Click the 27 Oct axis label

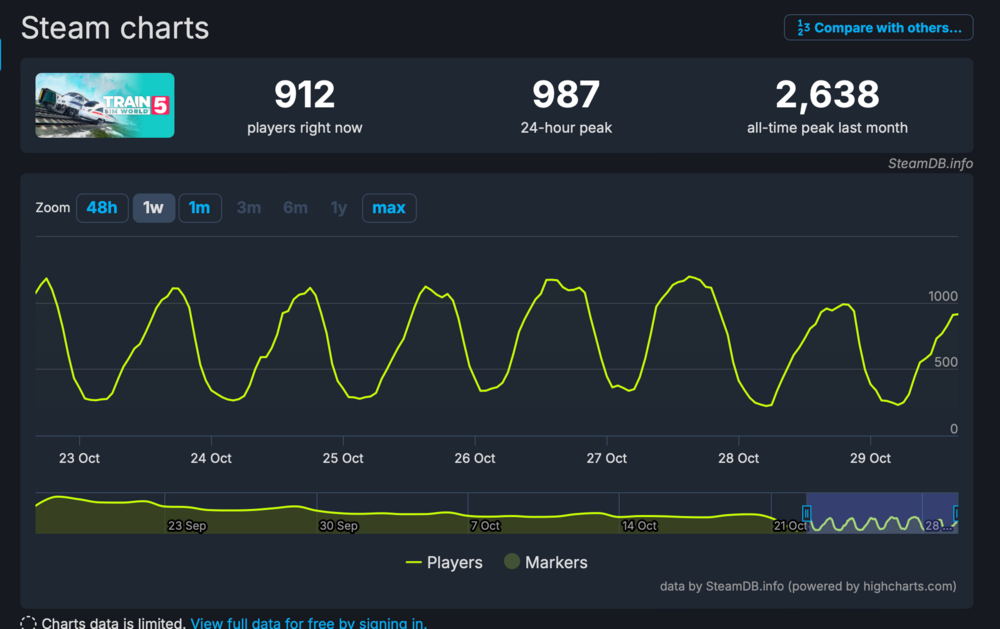(607, 458)
